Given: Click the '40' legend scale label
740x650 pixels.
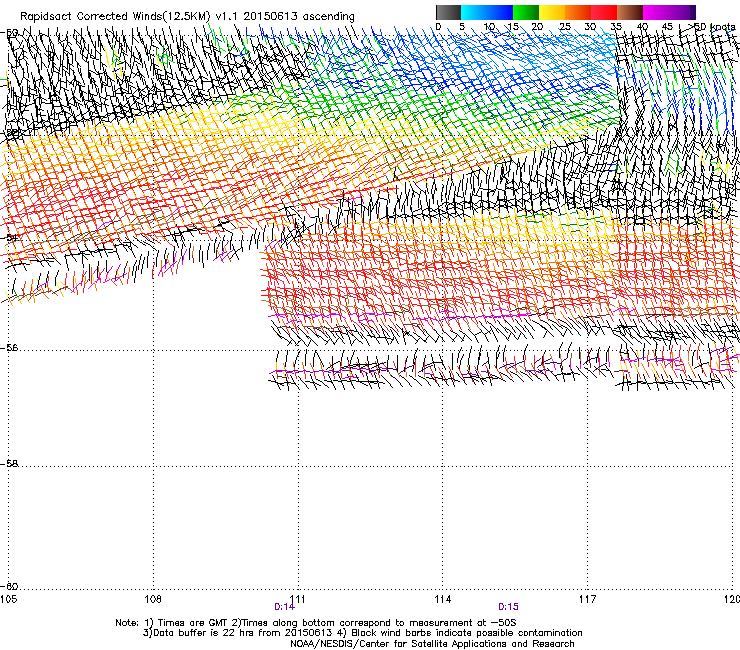Looking at the screenshot, I should (643, 27).
